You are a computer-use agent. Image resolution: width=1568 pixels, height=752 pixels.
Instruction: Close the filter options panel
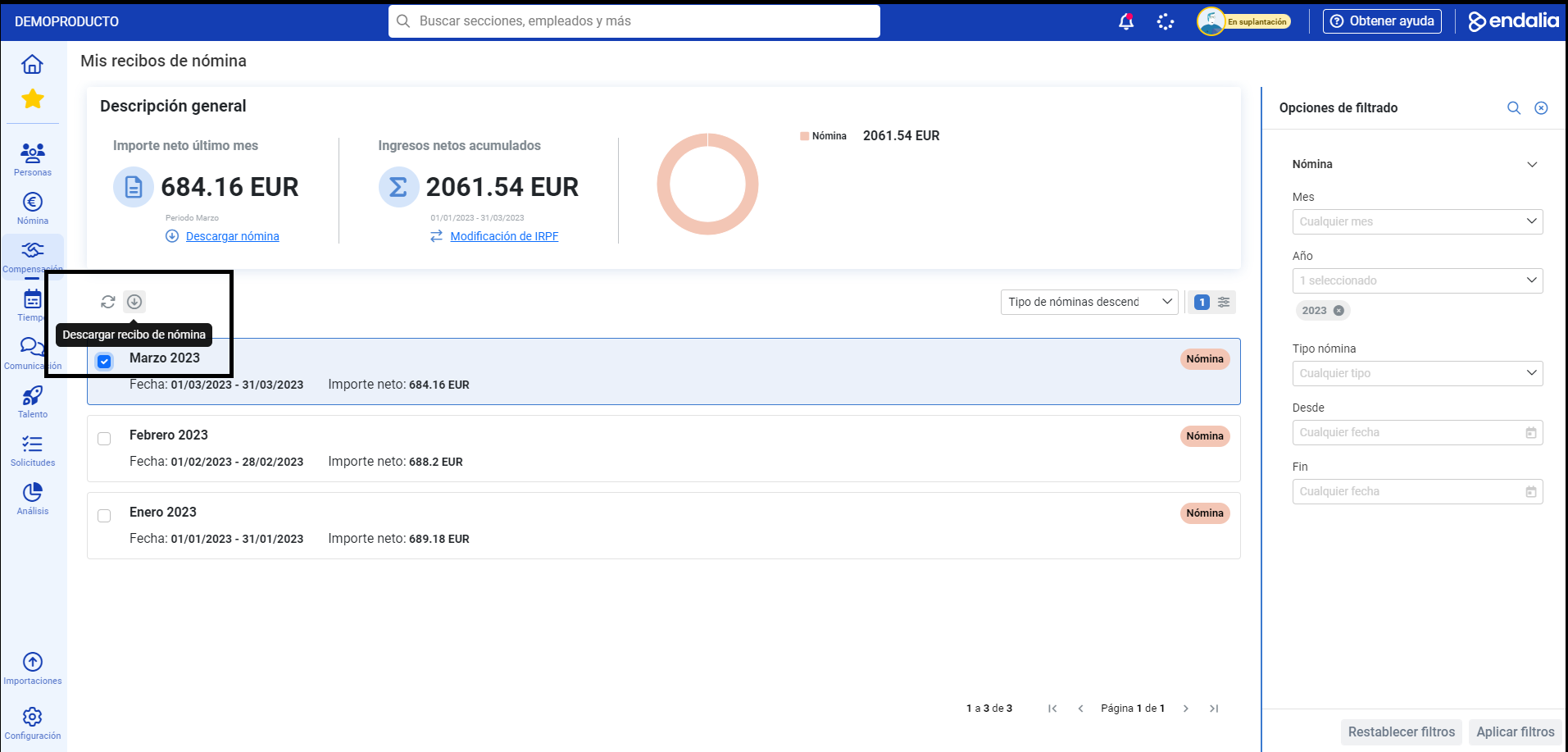tap(1541, 108)
